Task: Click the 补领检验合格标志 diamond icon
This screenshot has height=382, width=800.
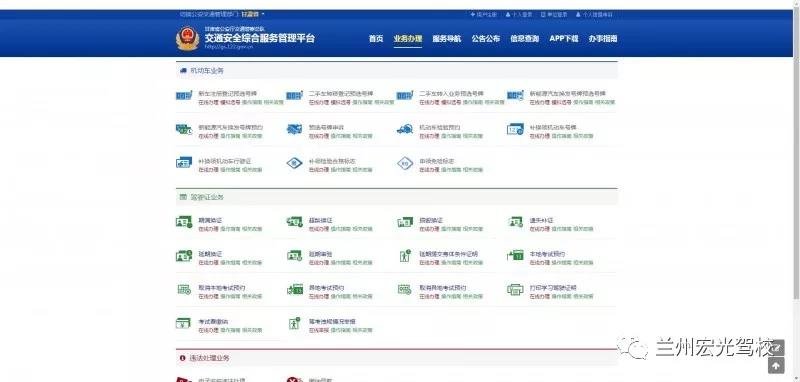Action: tap(294, 163)
